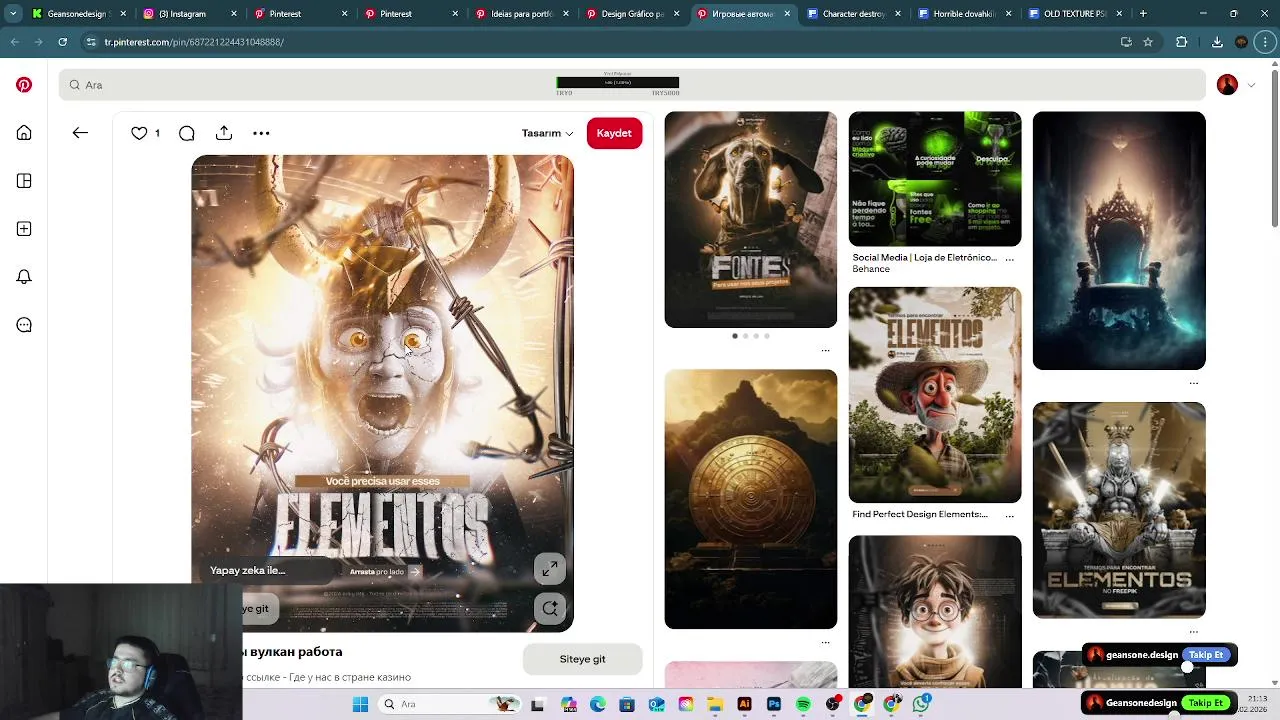The width and height of the screenshot is (1280, 720).
Task: Open more options under Social Media pin
Action: tap(1009, 258)
